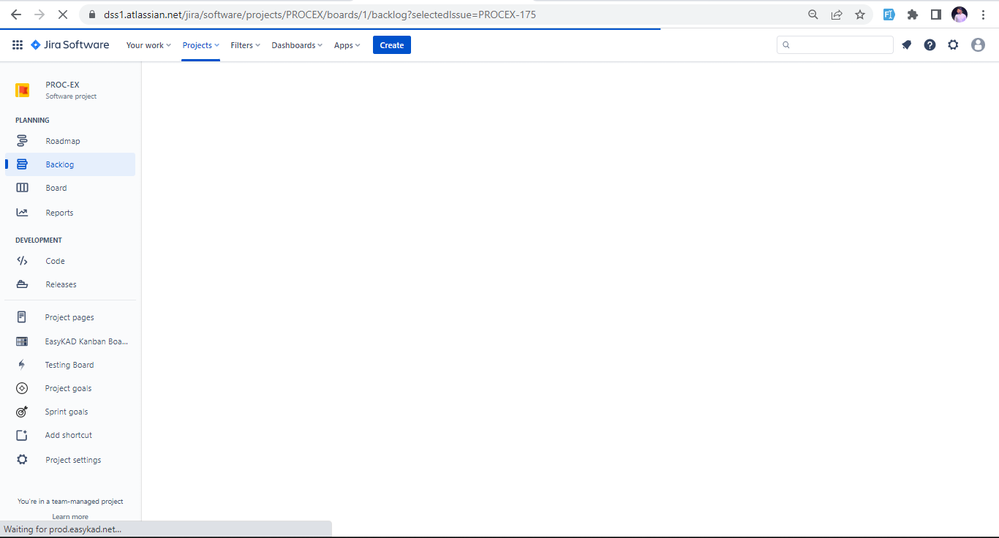The height and width of the screenshot is (538, 999).
Task: Click the Project settings gear icon
Action: [x=22, y=460]
